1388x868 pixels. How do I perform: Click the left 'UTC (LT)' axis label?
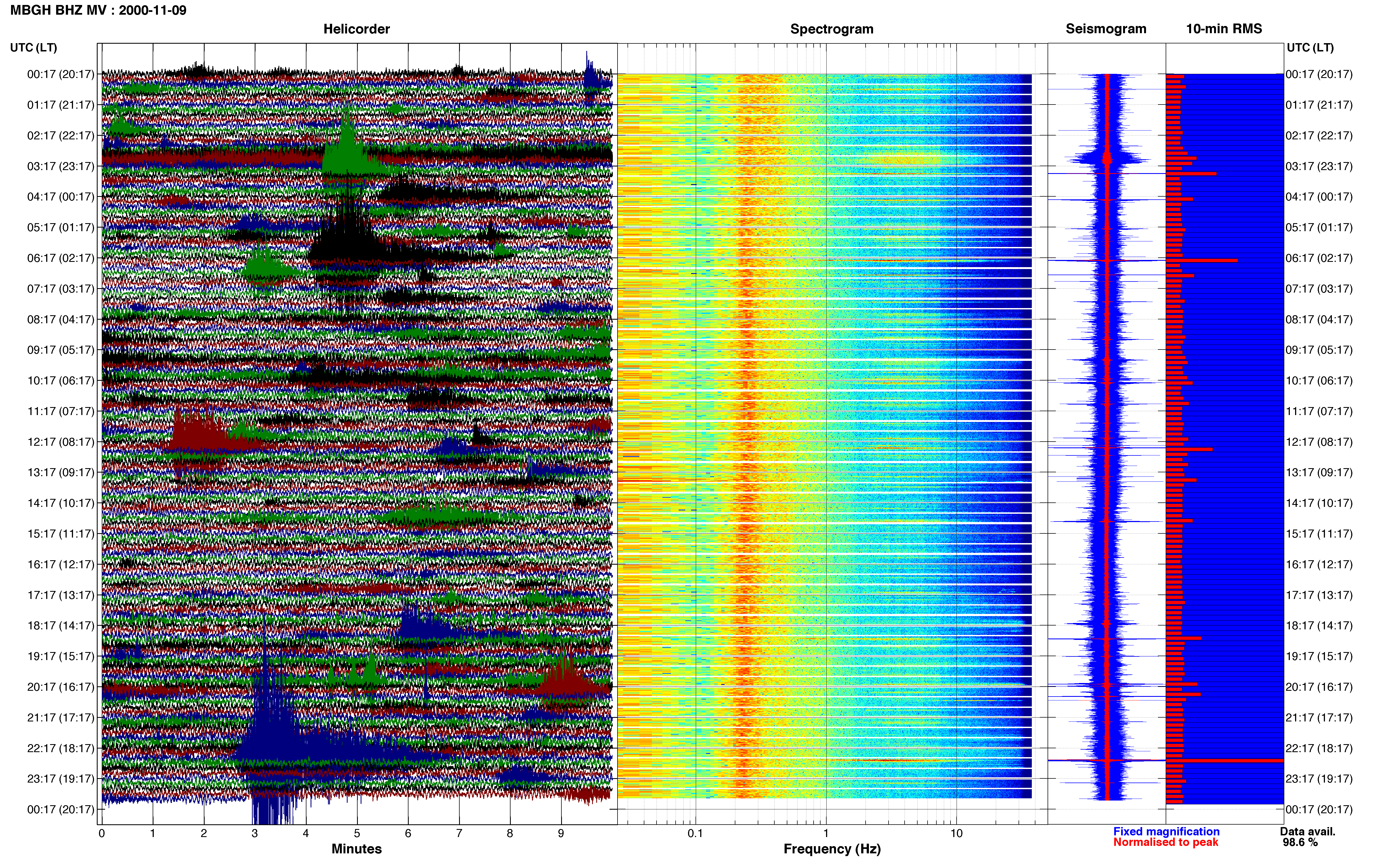34,48
